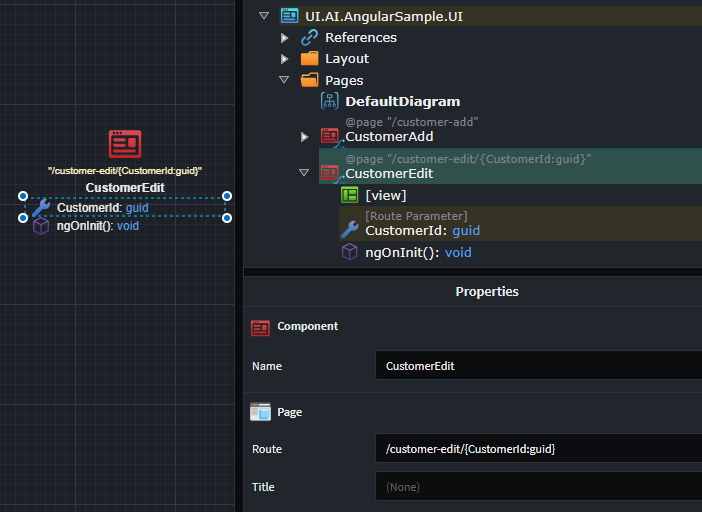Viewport: 702px width, 512px height.
Task: Click the green [view] icon in tree
Action: 350,195
